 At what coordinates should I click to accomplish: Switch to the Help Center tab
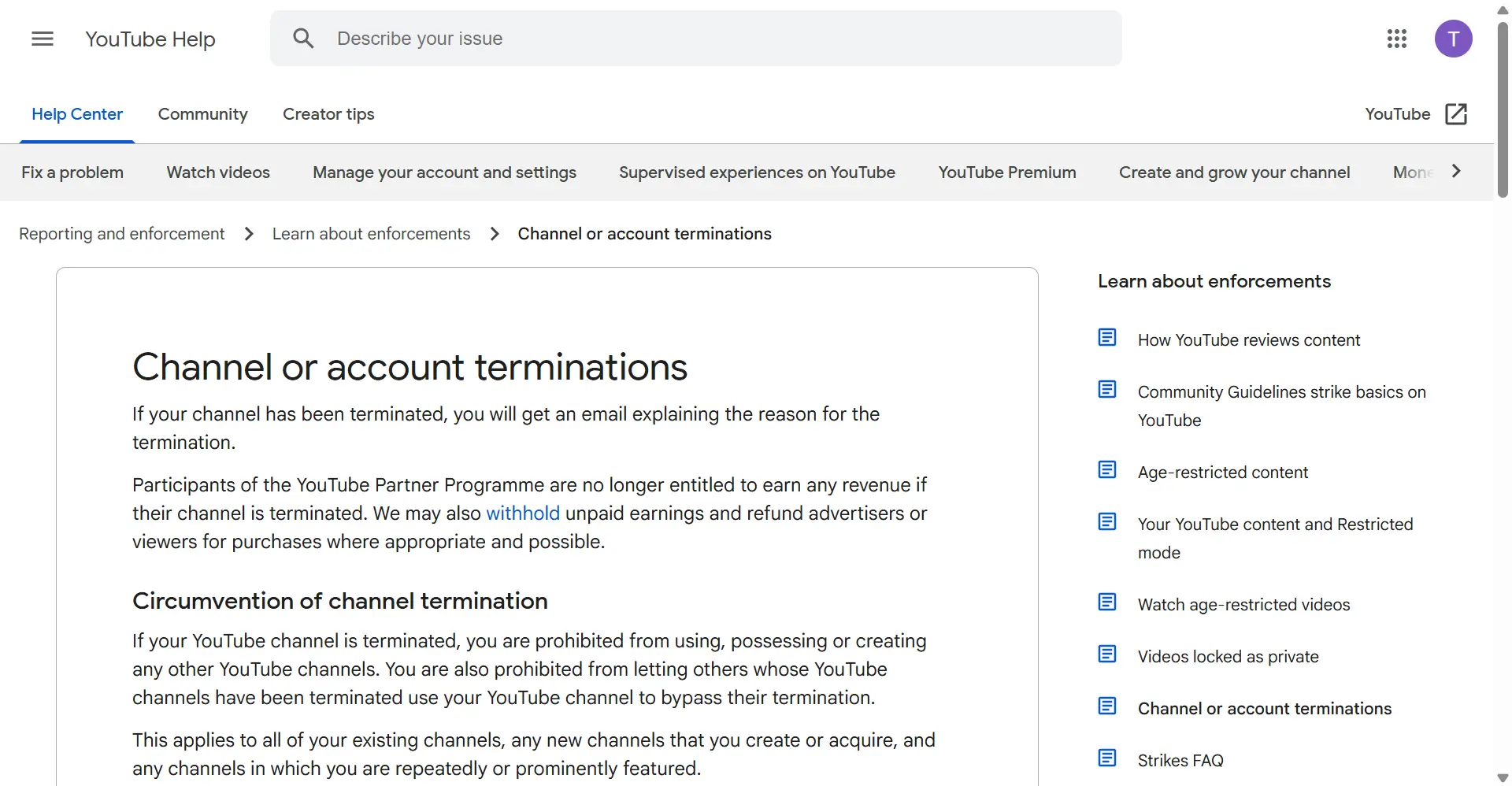pos(77,114)
